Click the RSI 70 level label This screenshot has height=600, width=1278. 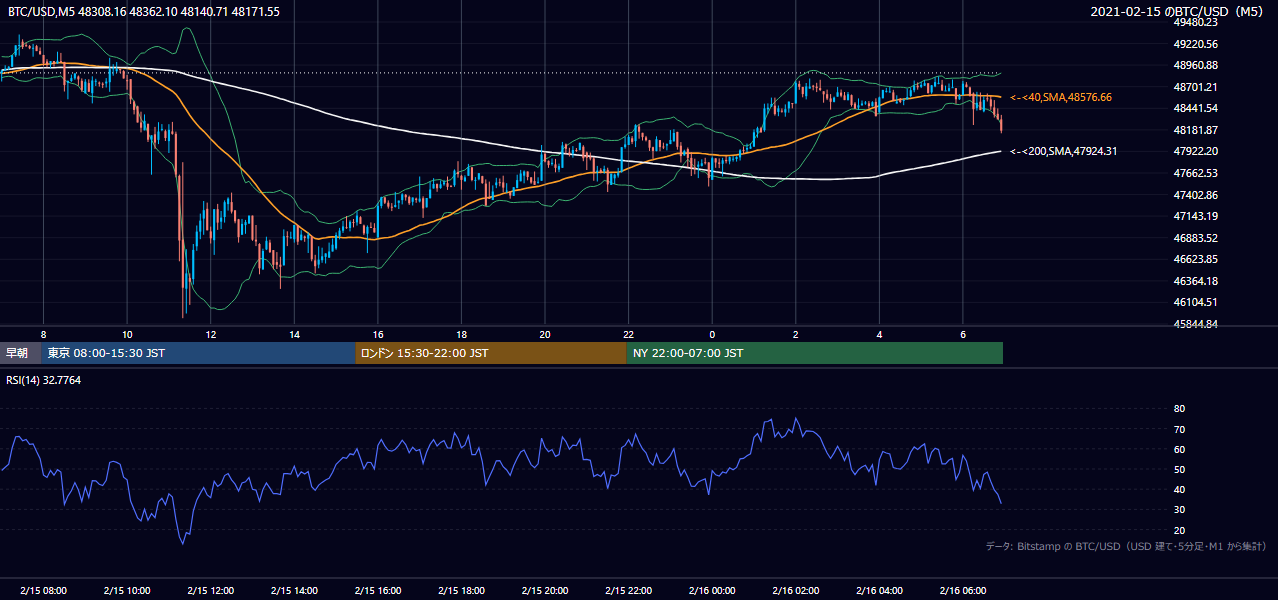(1179, 429)
